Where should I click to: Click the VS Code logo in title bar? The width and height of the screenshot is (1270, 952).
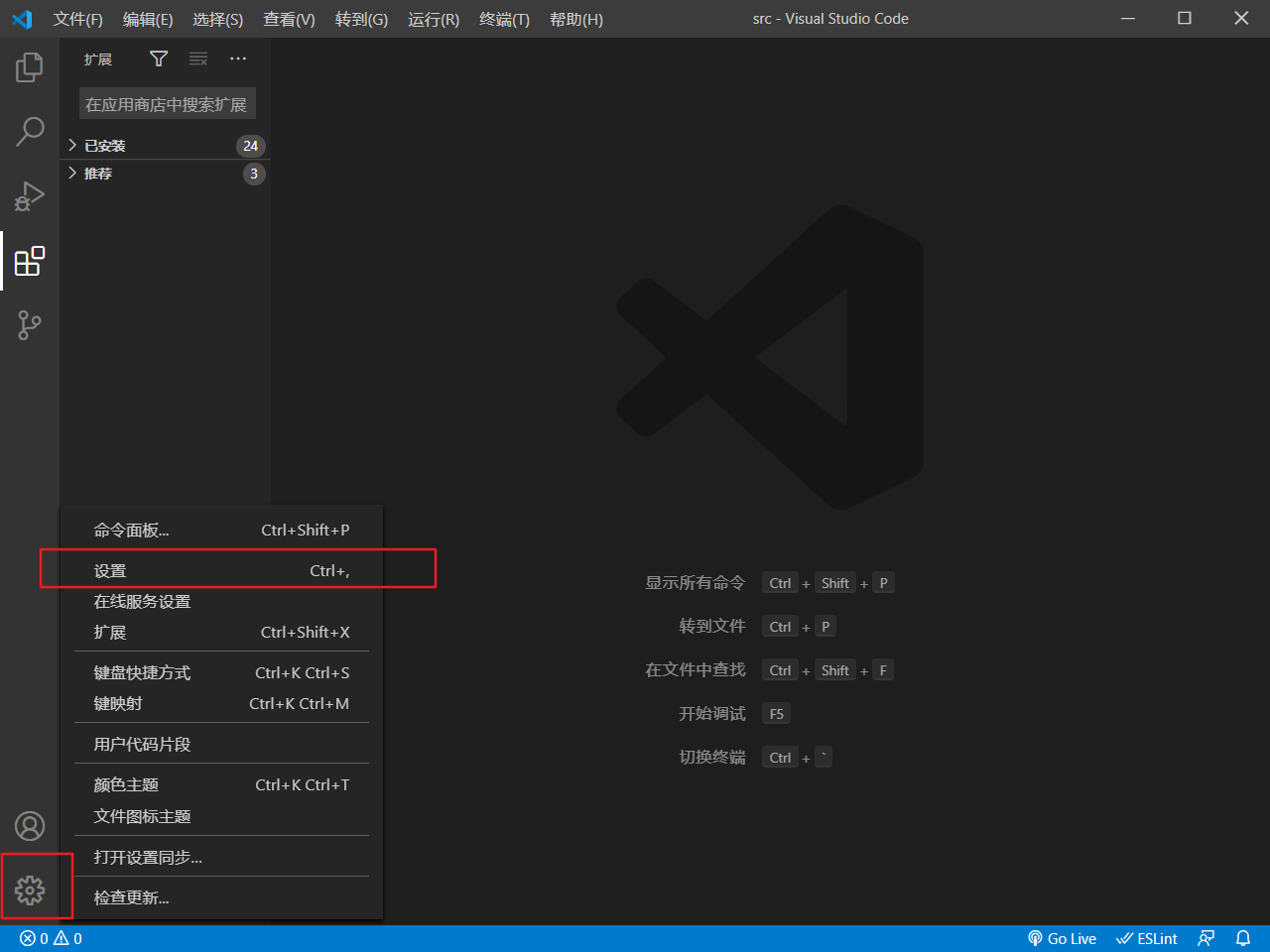coord(22,19)
